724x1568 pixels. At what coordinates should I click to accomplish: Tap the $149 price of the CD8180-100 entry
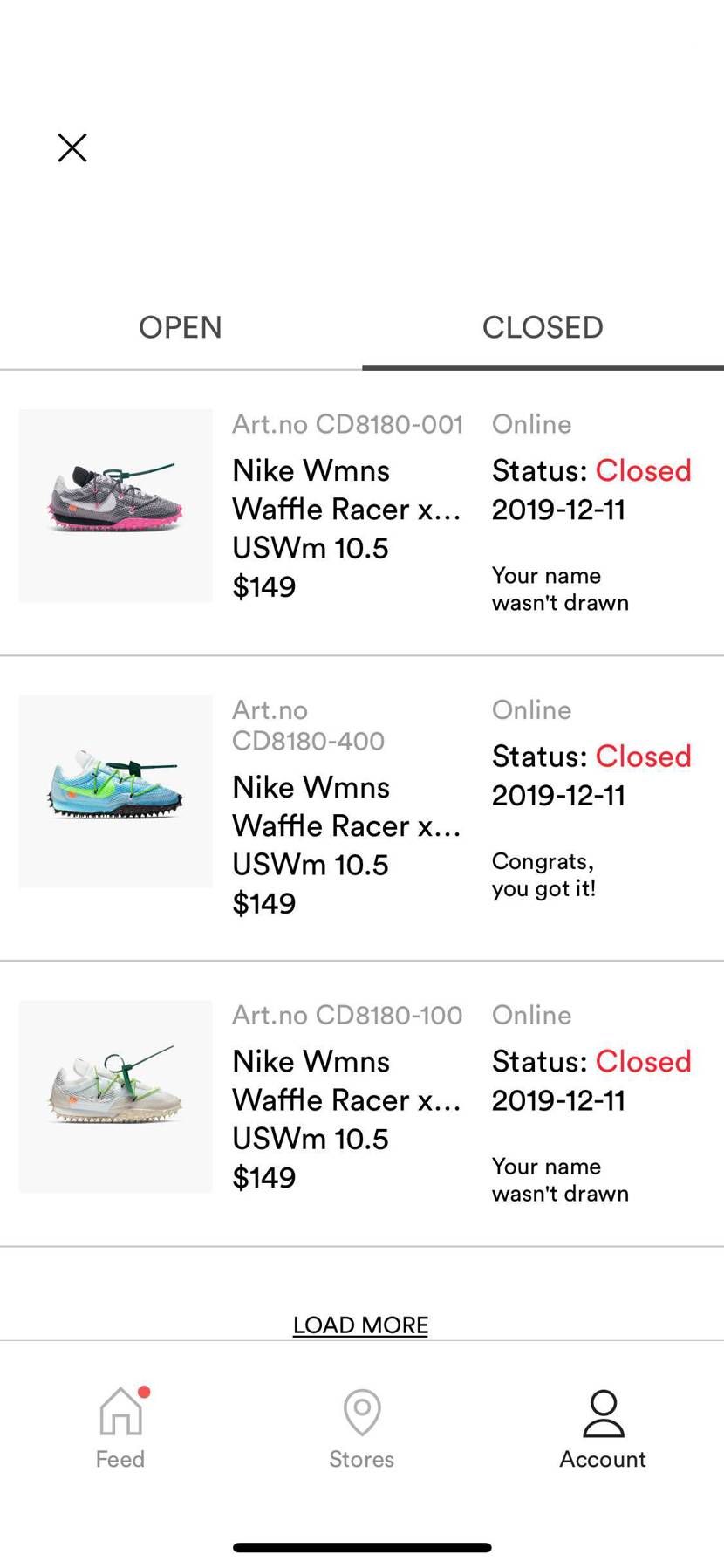tap(263, 1177)
